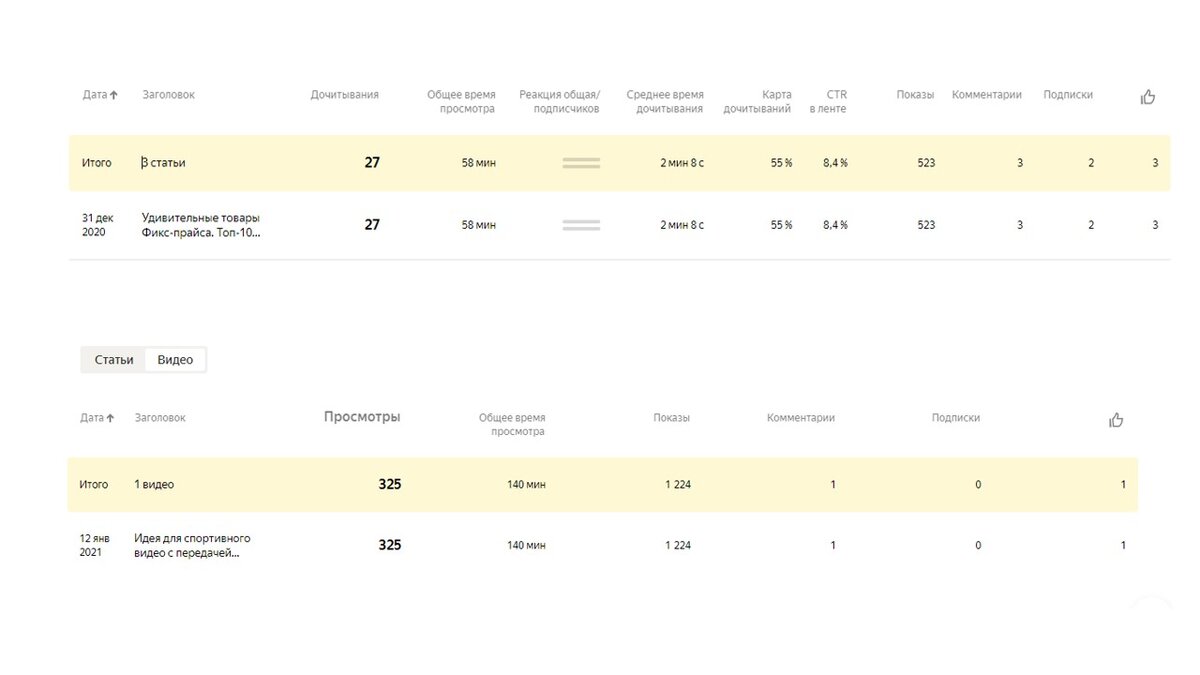This screenshot has height=675, width=1200.
Task: Click the likes thumbs-up icon in video table header
Action: tap(1117, 420)
